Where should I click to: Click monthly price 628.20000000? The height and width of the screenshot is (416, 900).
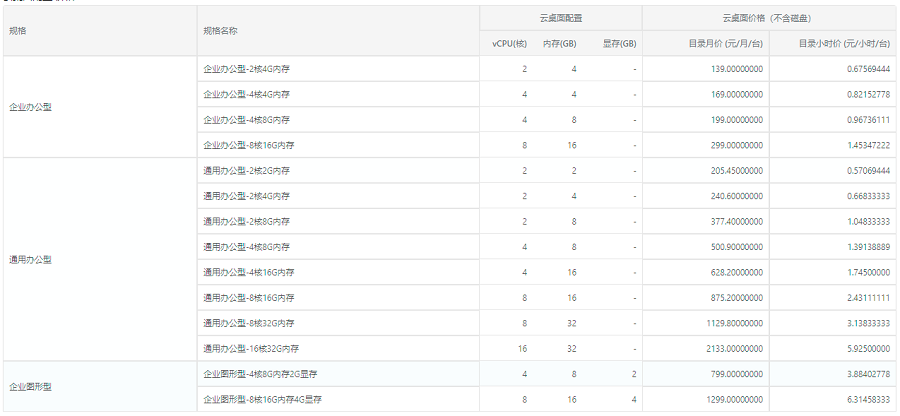[737, 273]
